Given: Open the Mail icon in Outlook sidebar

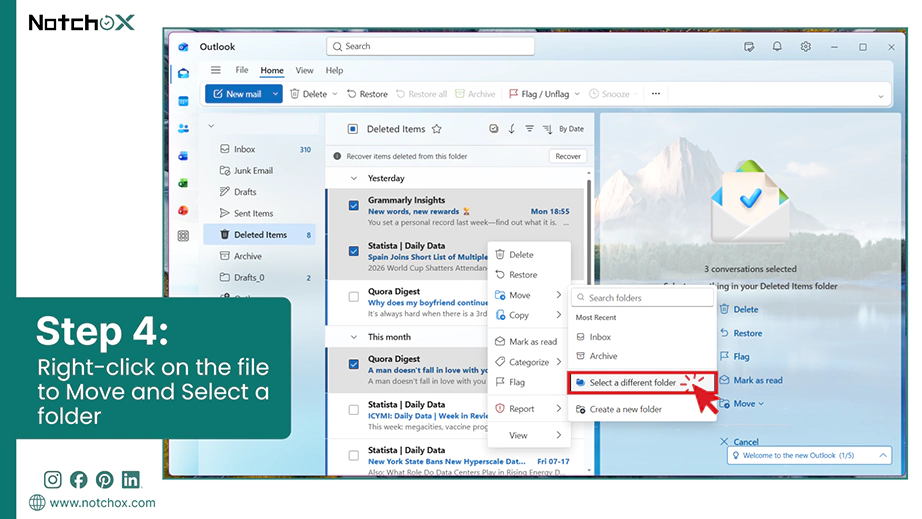Looking at the screenshot, I should tap(183, 73).
